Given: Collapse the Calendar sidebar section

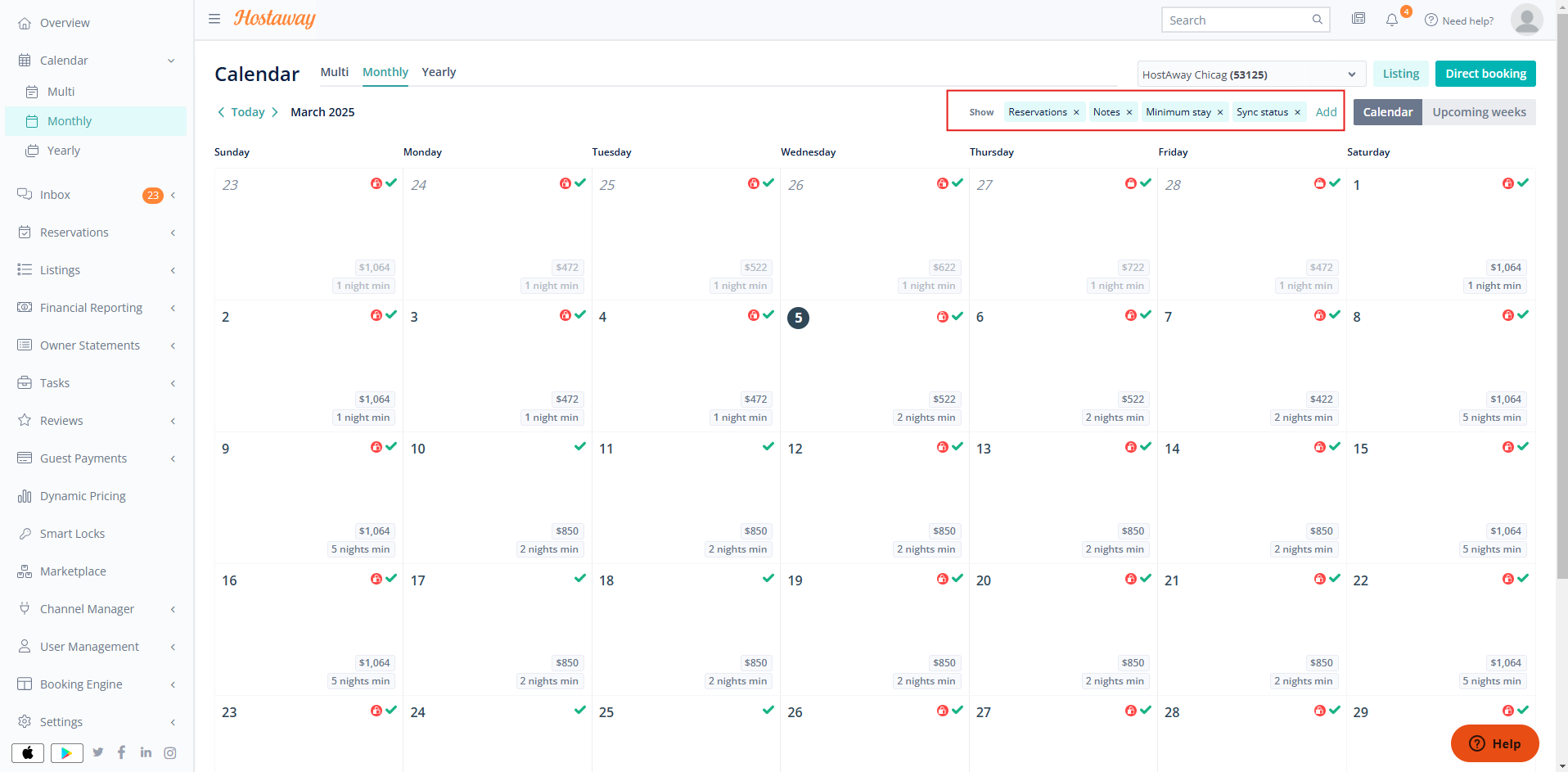Looking at the screenshot, I should [171, 61].
